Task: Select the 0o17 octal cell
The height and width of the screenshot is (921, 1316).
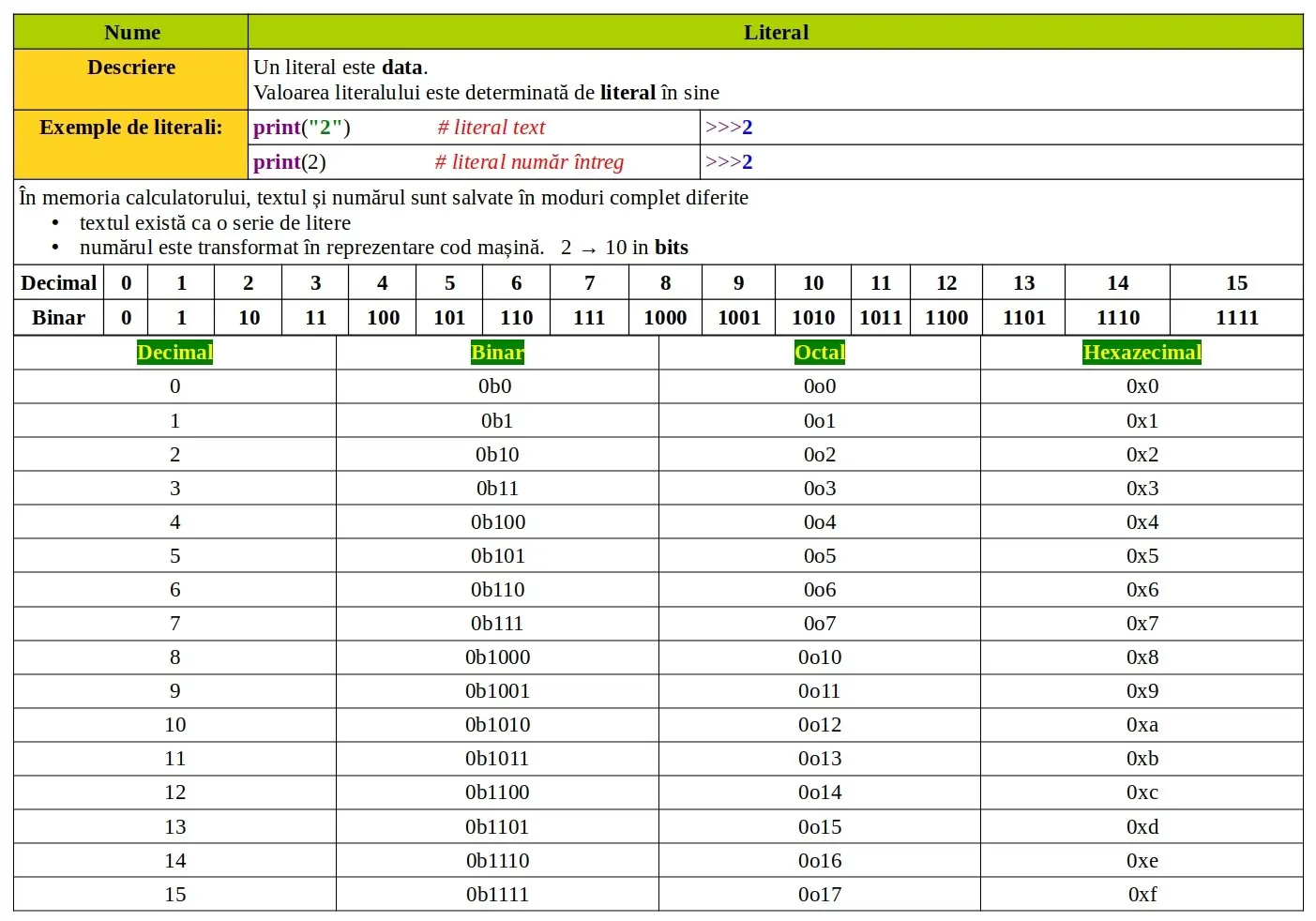Action: [x=819, y=895]
